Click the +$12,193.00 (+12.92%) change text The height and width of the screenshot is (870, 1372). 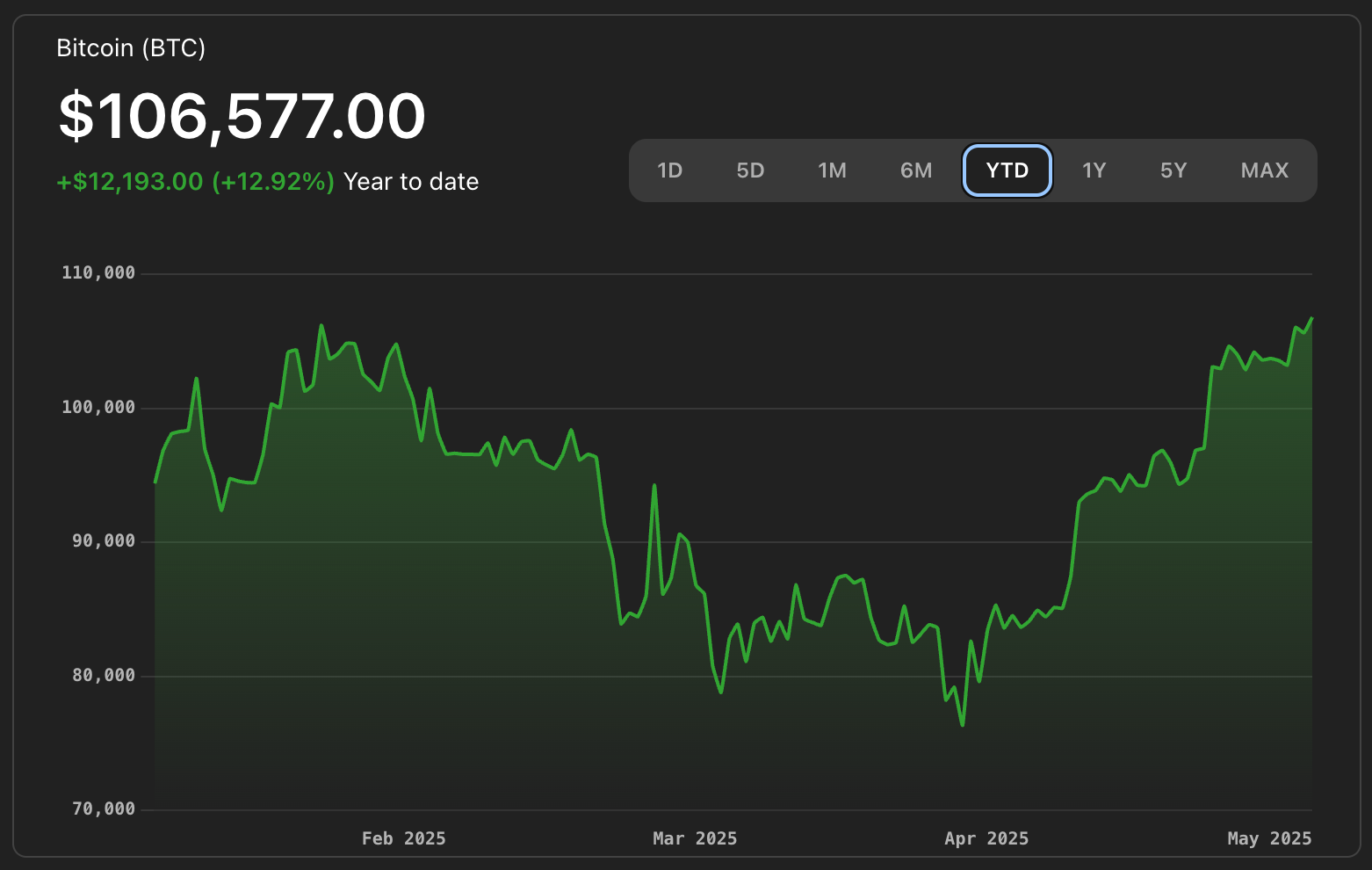tap(196, 182)
